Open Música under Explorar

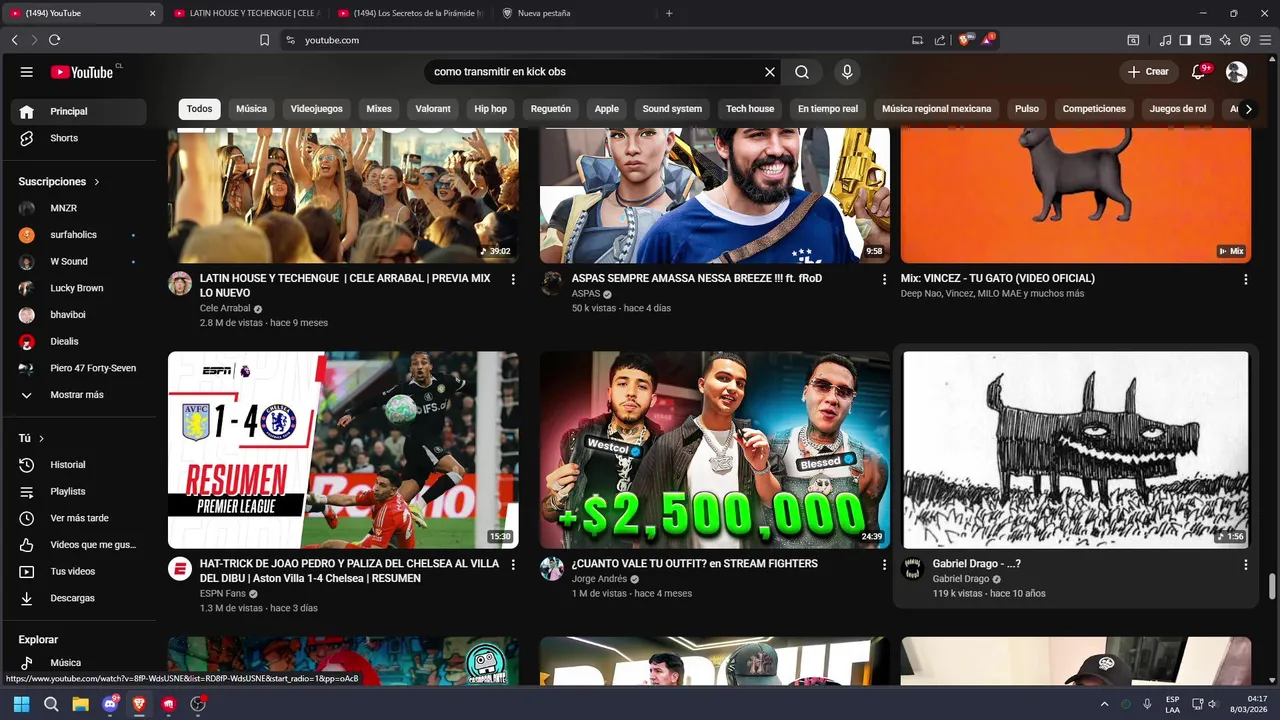(x=78, y=662)
